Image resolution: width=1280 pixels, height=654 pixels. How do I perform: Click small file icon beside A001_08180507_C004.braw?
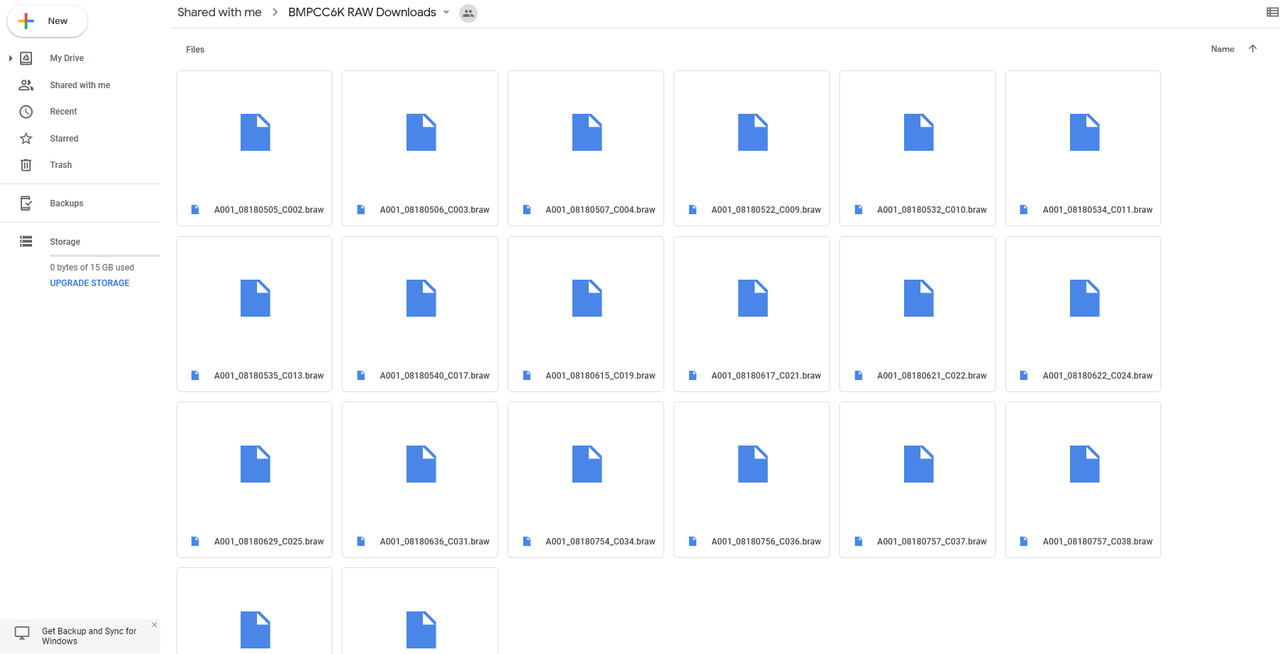527,210
